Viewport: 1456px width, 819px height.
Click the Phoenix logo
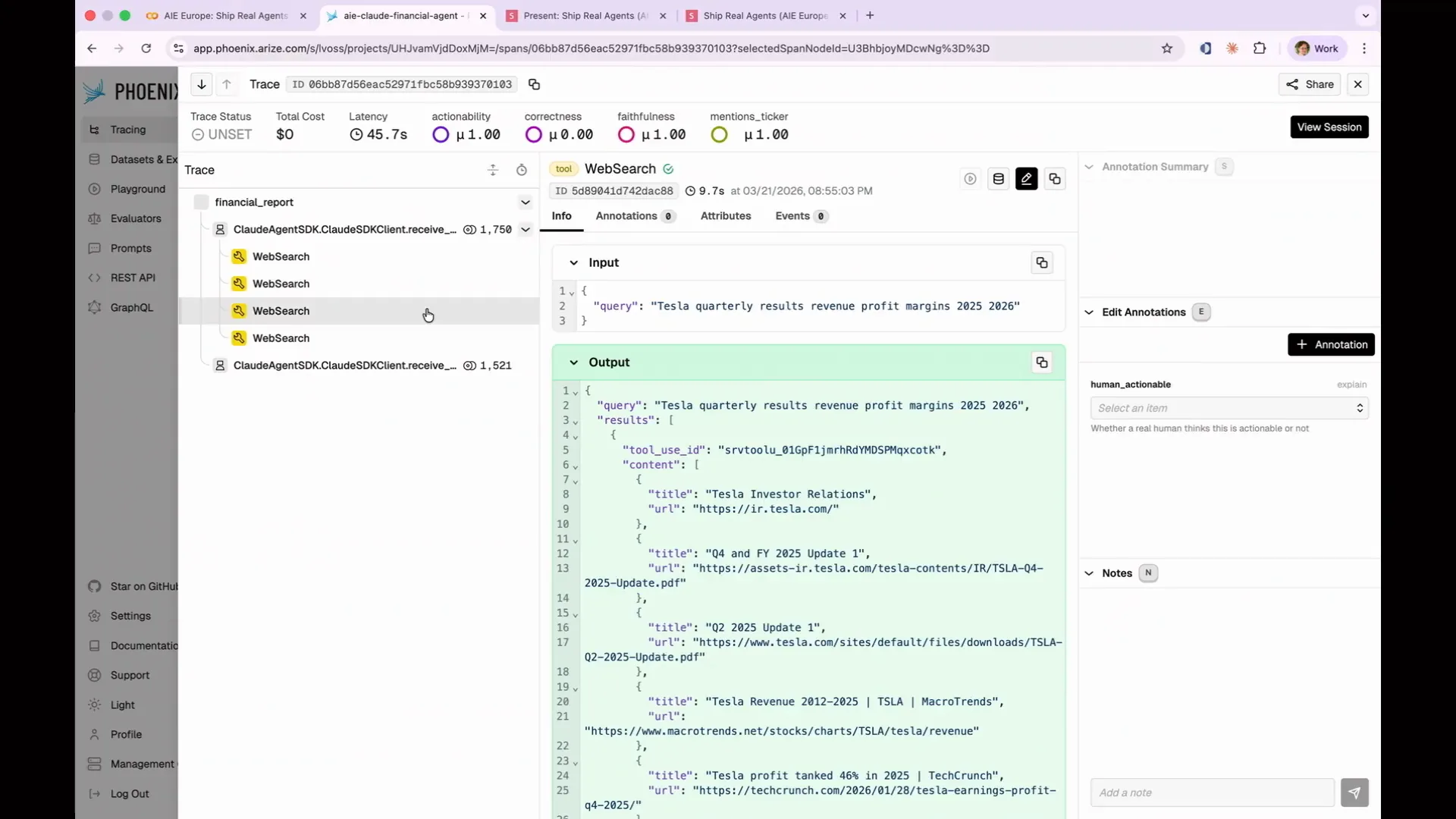[x=130, y=92]
